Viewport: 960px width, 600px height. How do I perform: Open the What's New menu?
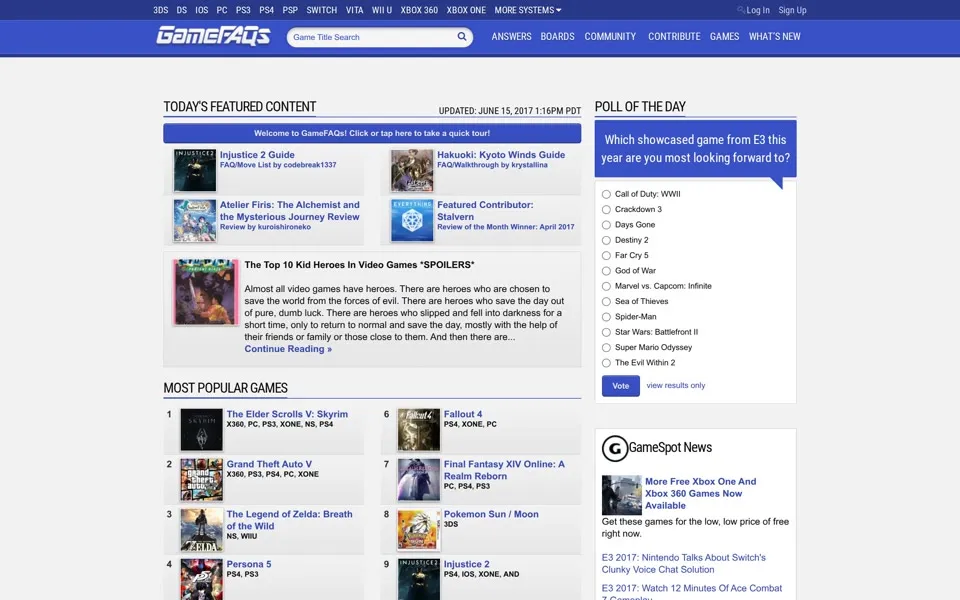pyautogui.click(x=774, y=37)
